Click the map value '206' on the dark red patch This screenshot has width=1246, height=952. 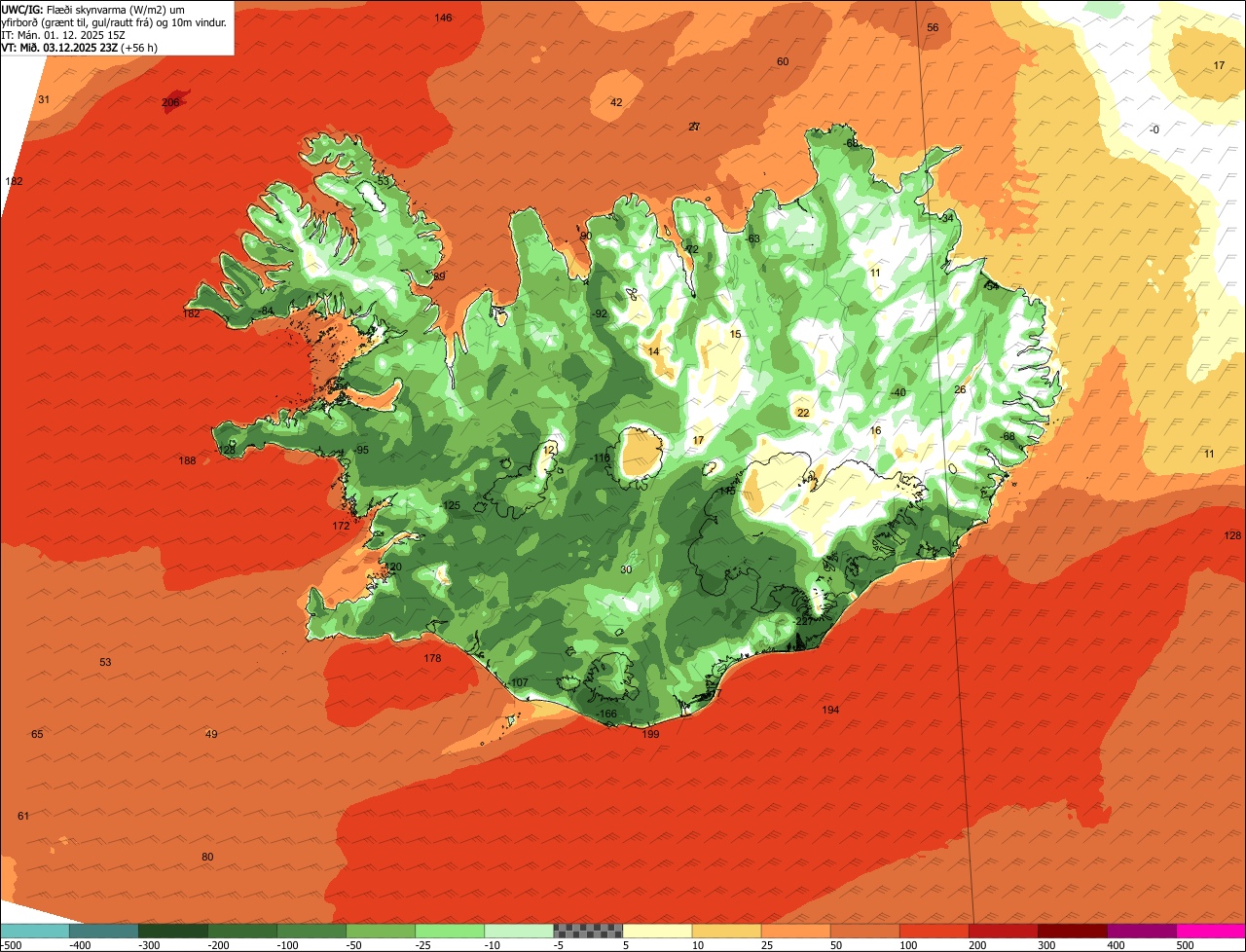[170, 102]
